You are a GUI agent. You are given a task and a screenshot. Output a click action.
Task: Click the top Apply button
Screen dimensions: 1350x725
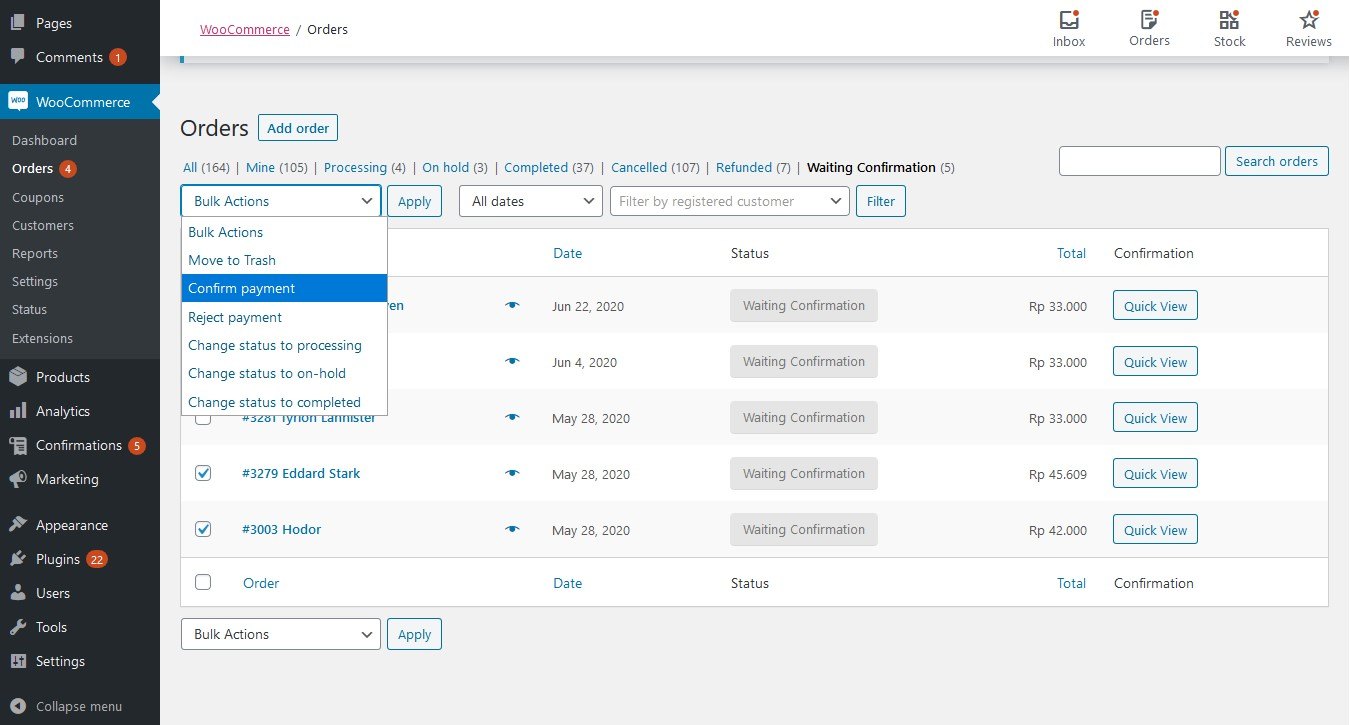414,201
